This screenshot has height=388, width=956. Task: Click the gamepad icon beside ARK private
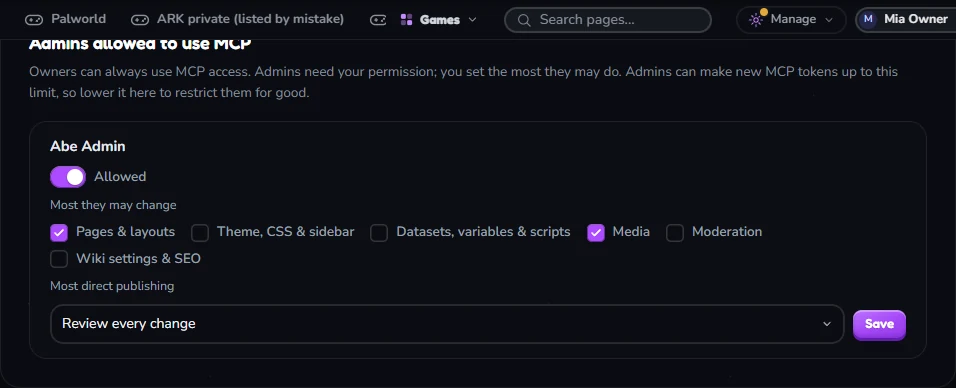pos(140,20)
